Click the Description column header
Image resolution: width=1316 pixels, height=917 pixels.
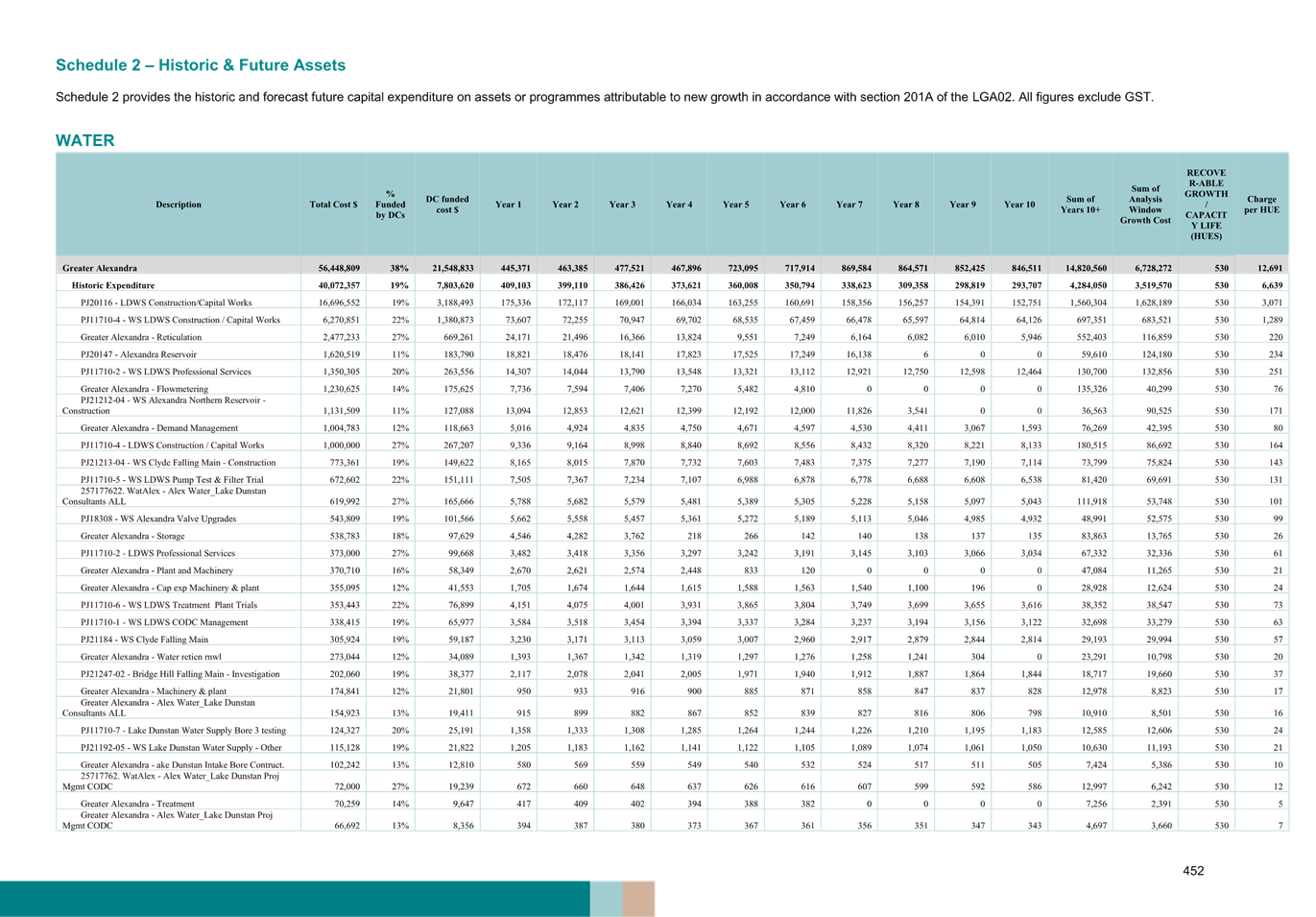179,205
